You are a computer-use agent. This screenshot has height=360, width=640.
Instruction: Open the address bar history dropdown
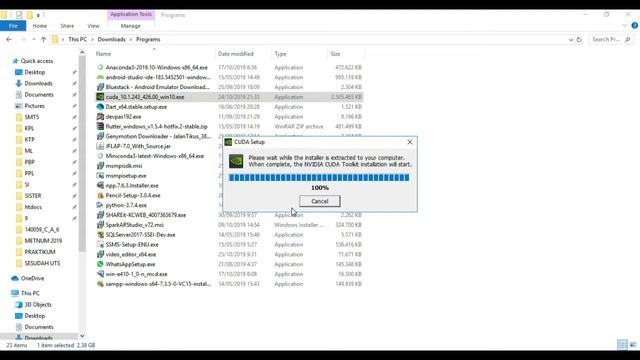(571, 40)
